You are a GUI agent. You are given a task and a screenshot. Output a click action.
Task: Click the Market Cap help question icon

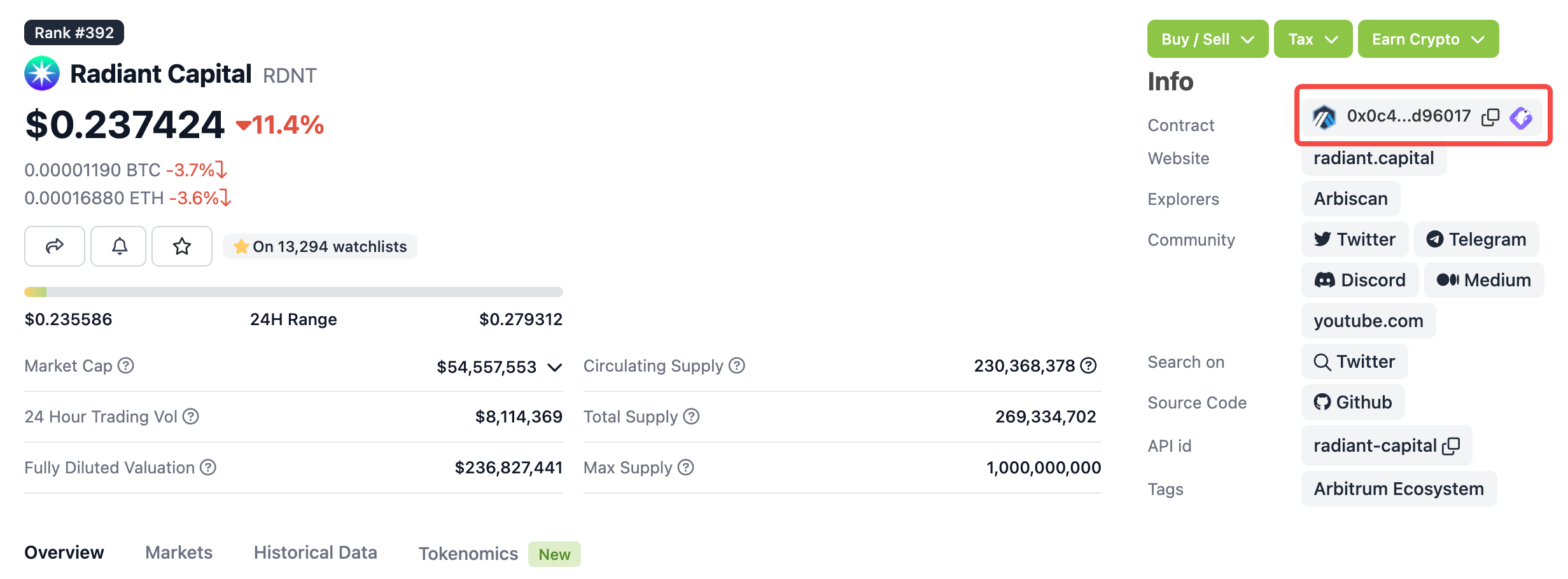pos(126,366)
